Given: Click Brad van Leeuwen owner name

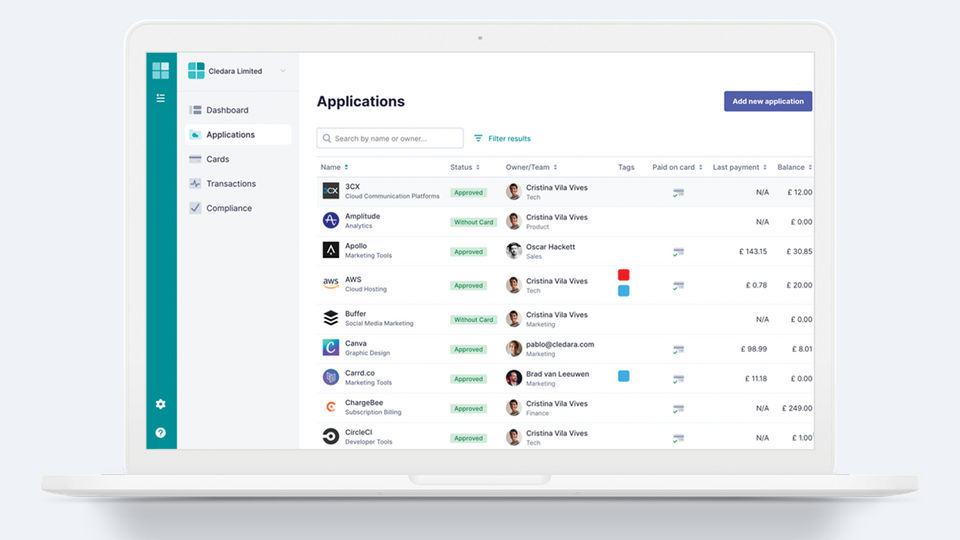Looking at the screenshot, I should [x=557, y=374].
